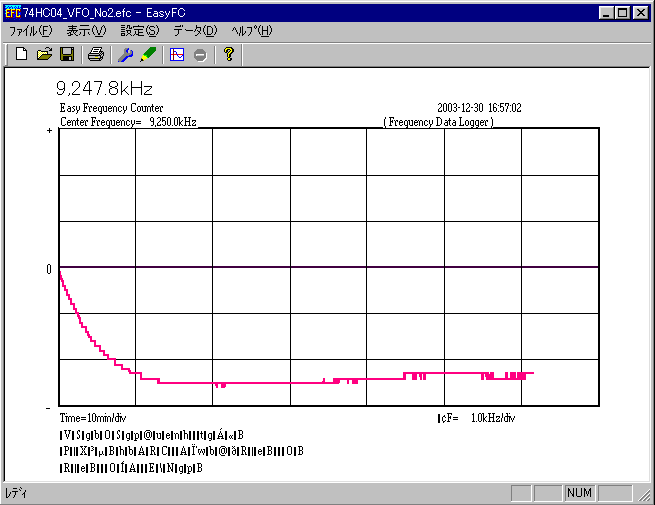
Task: Click the Easy Frequency Counter heading
Action: coord(112,108)
